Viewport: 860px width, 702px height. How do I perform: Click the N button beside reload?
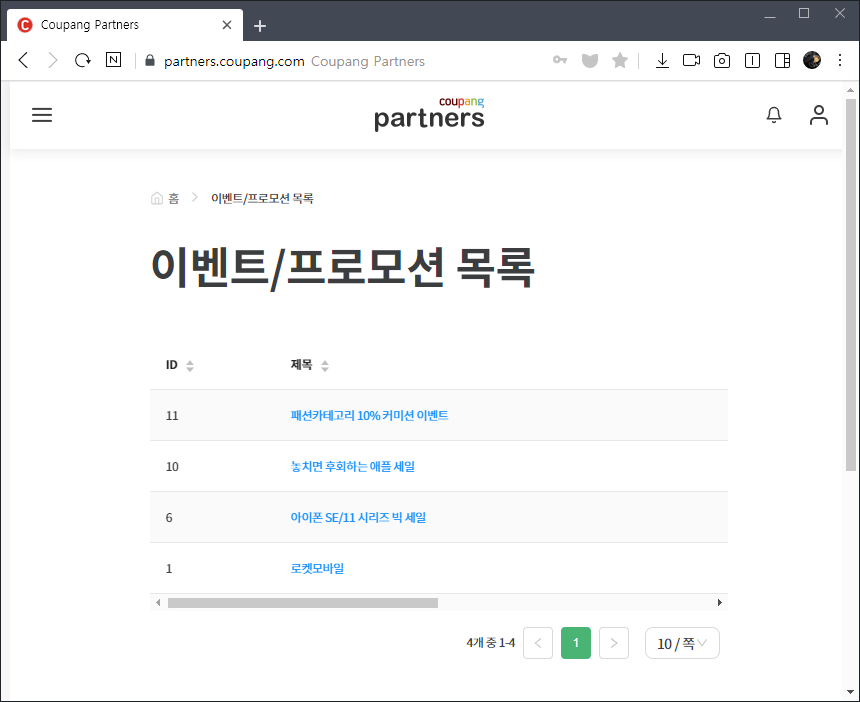coord(114,60)
